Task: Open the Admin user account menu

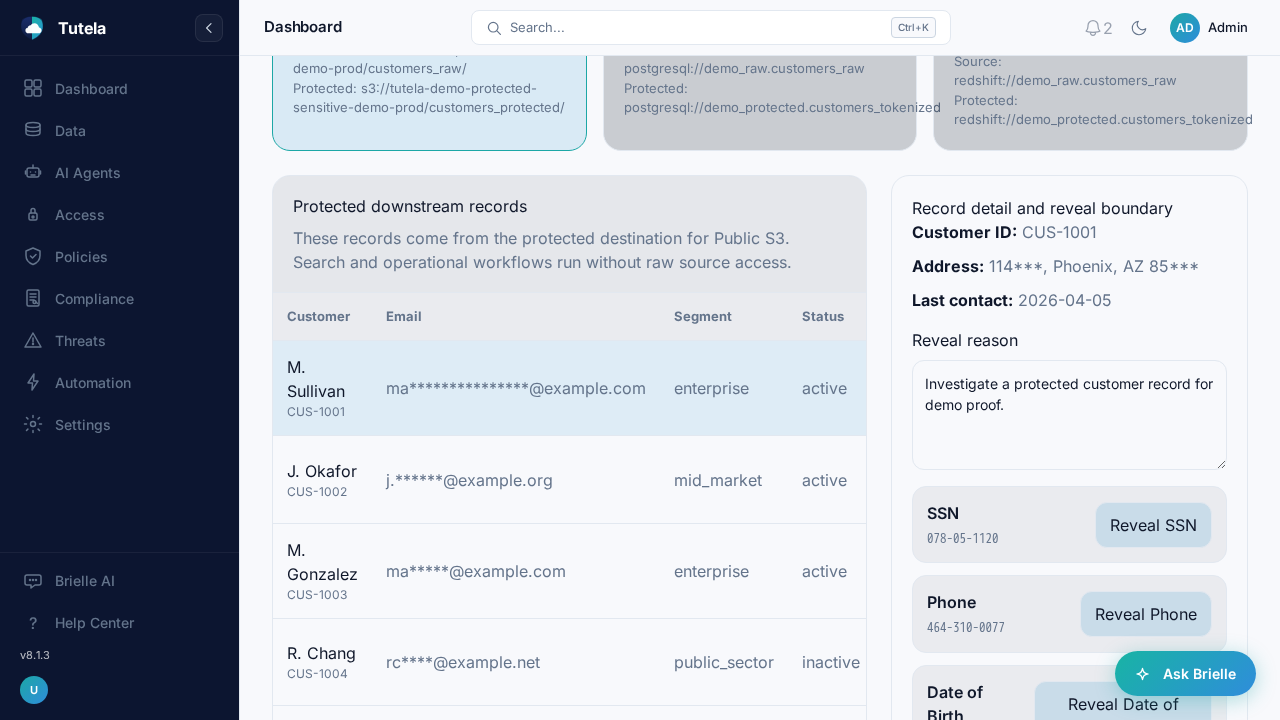Action: pos(1209,28)
